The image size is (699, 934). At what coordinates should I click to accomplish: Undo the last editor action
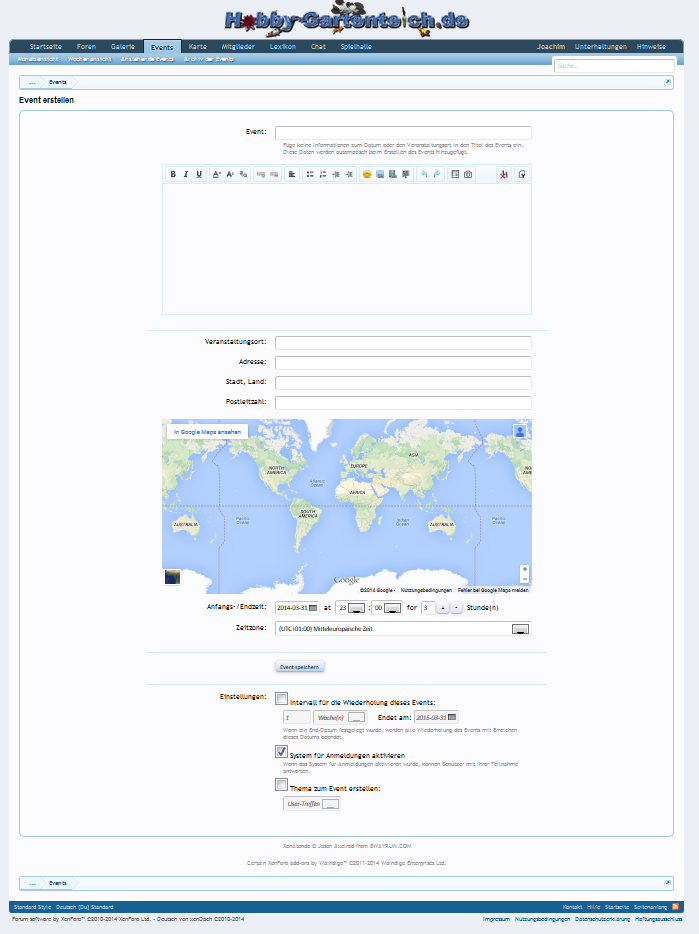click(424, 175)
